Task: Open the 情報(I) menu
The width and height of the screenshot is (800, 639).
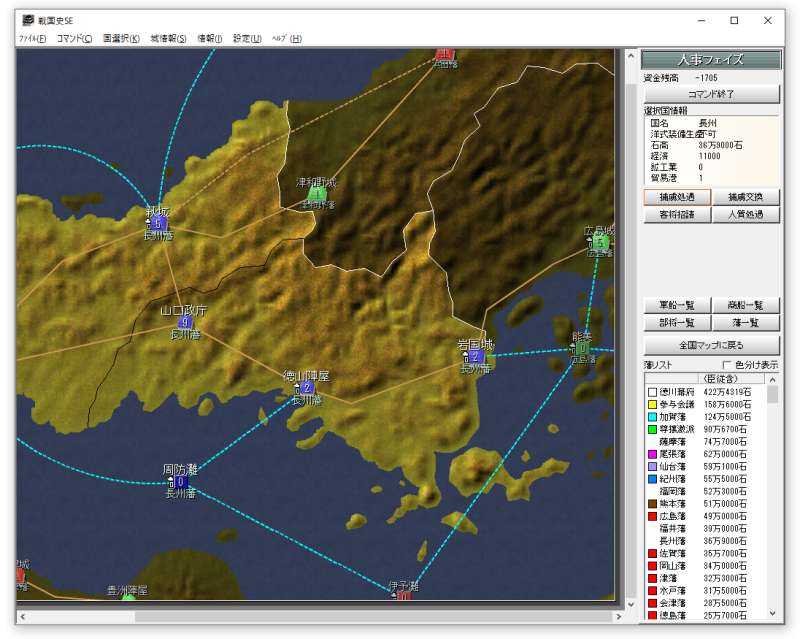Action: pos(210,39)
